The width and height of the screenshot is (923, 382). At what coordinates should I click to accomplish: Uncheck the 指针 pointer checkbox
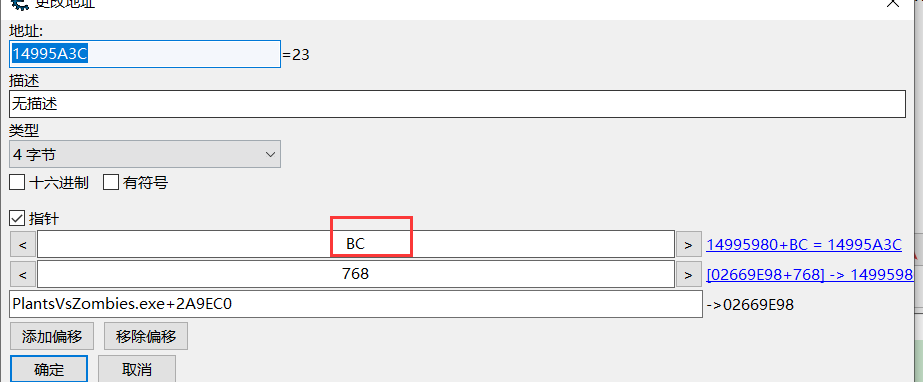17,219
